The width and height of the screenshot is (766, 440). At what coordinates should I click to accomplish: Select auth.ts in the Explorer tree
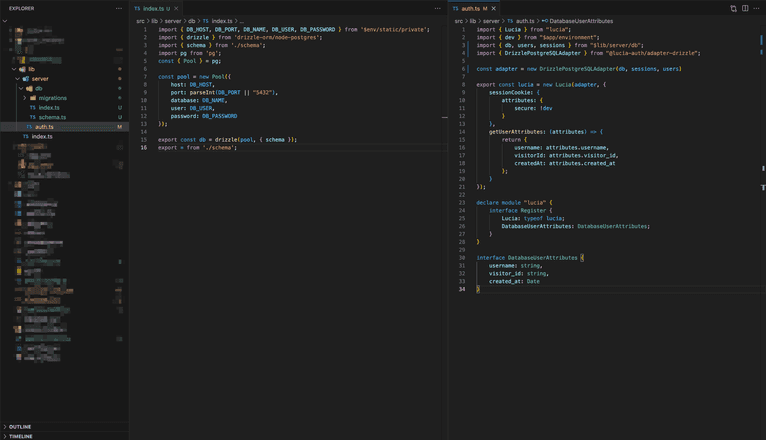click(45, 127)
